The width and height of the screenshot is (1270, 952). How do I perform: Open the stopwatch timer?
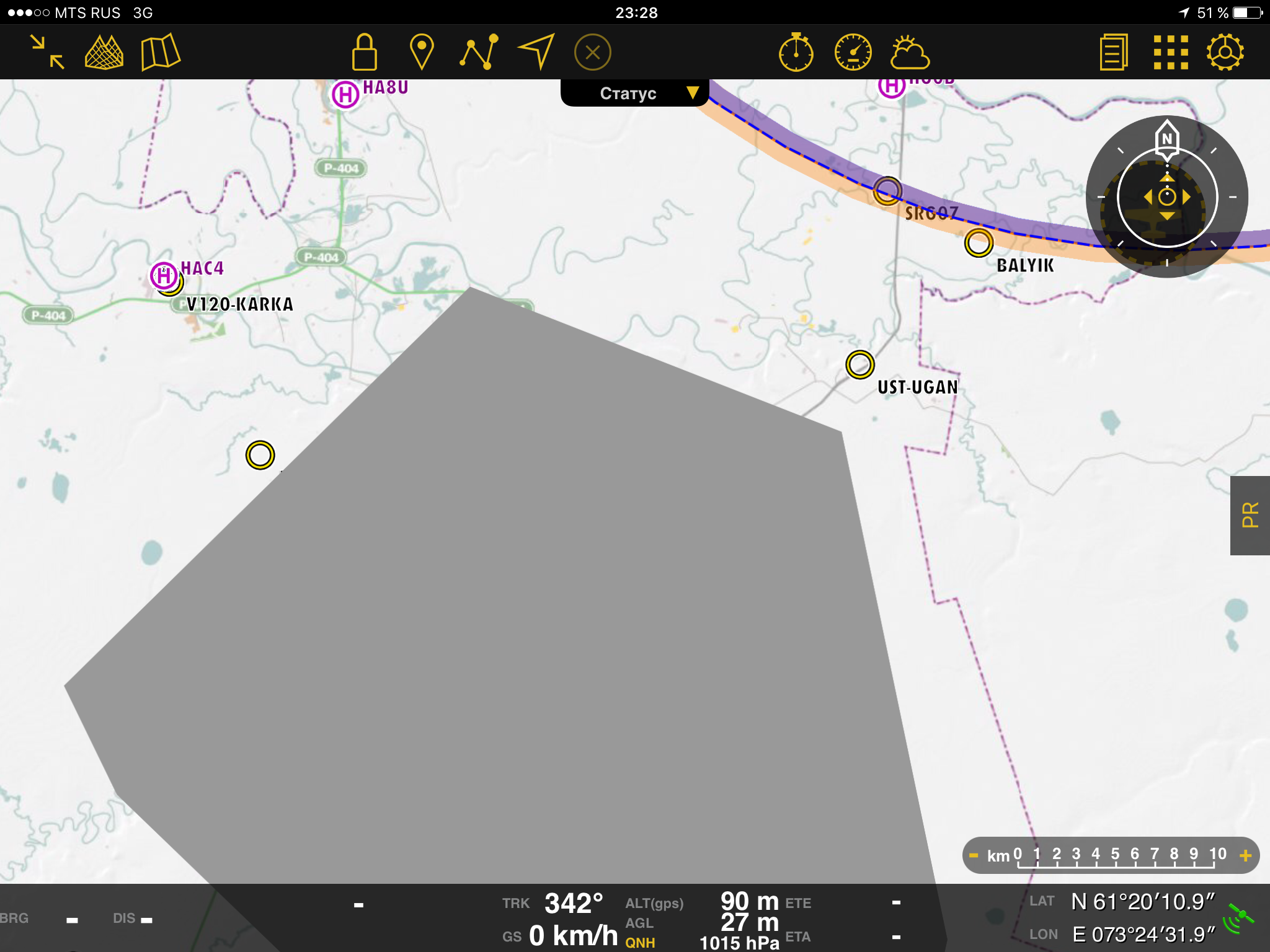click(796, 52)
